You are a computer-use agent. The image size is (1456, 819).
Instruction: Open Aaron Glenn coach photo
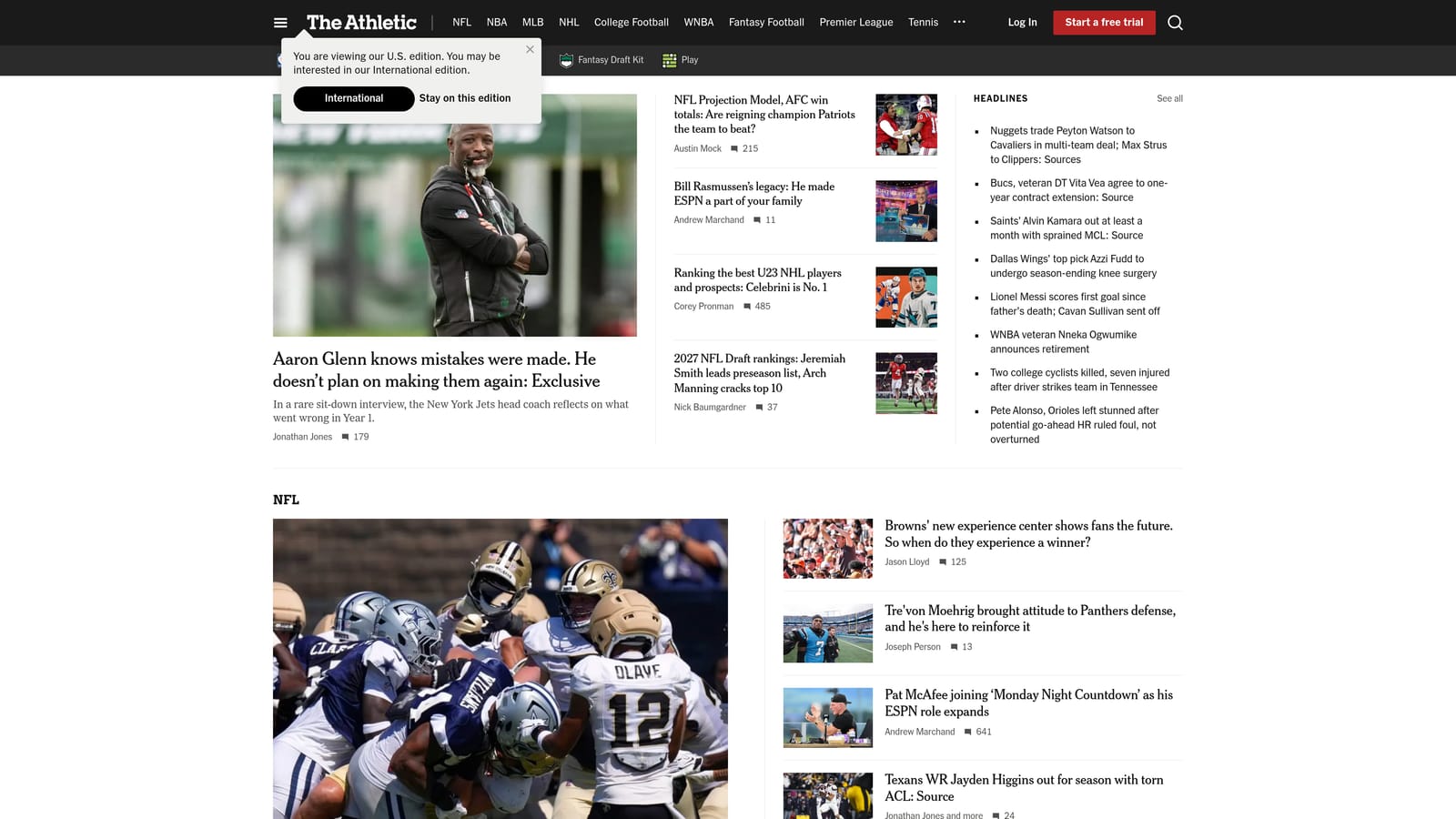tap(455, 216)
